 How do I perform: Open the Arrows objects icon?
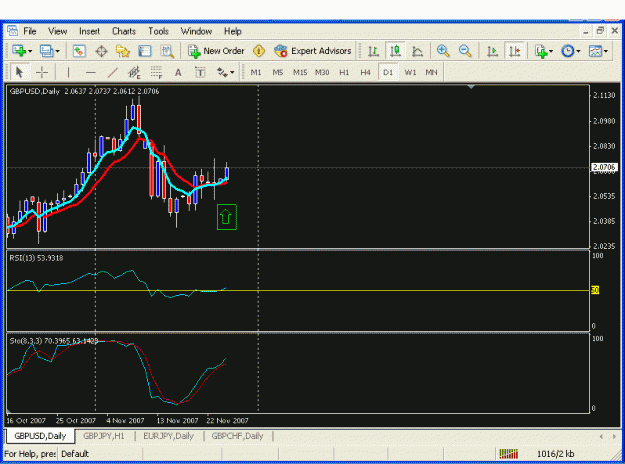[222, 72]
